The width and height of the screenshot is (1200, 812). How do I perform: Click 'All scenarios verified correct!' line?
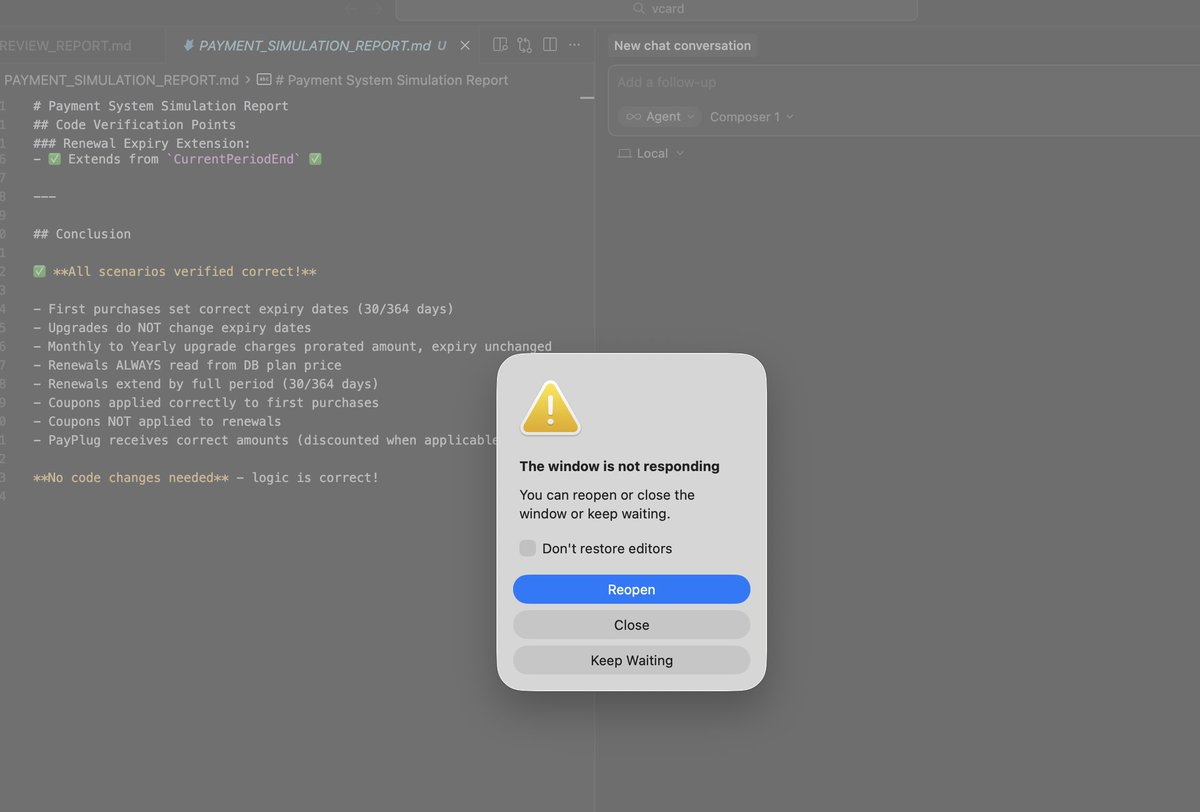click(x=175, y=272)
